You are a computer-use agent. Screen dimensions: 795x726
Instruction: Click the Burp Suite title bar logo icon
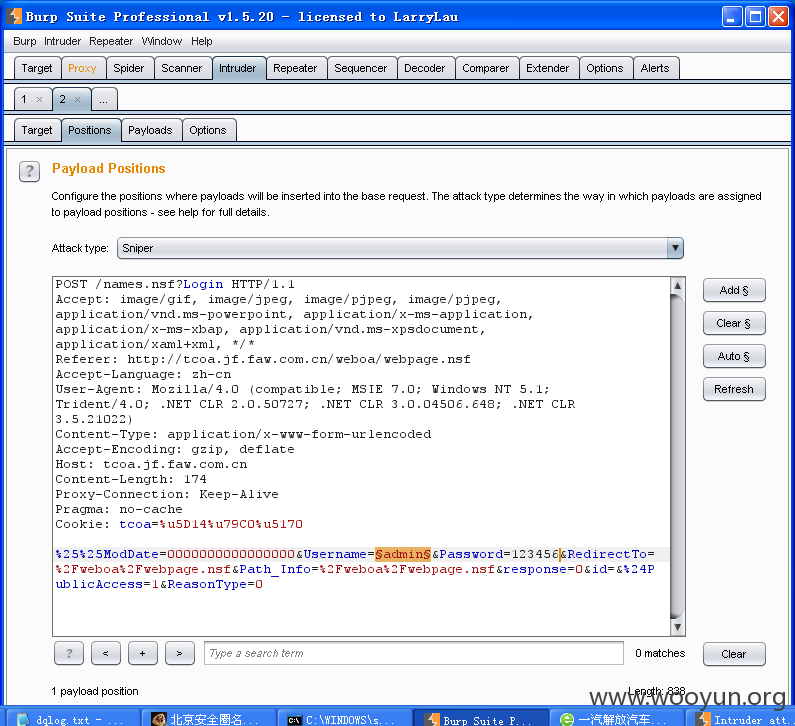[15, 17]
